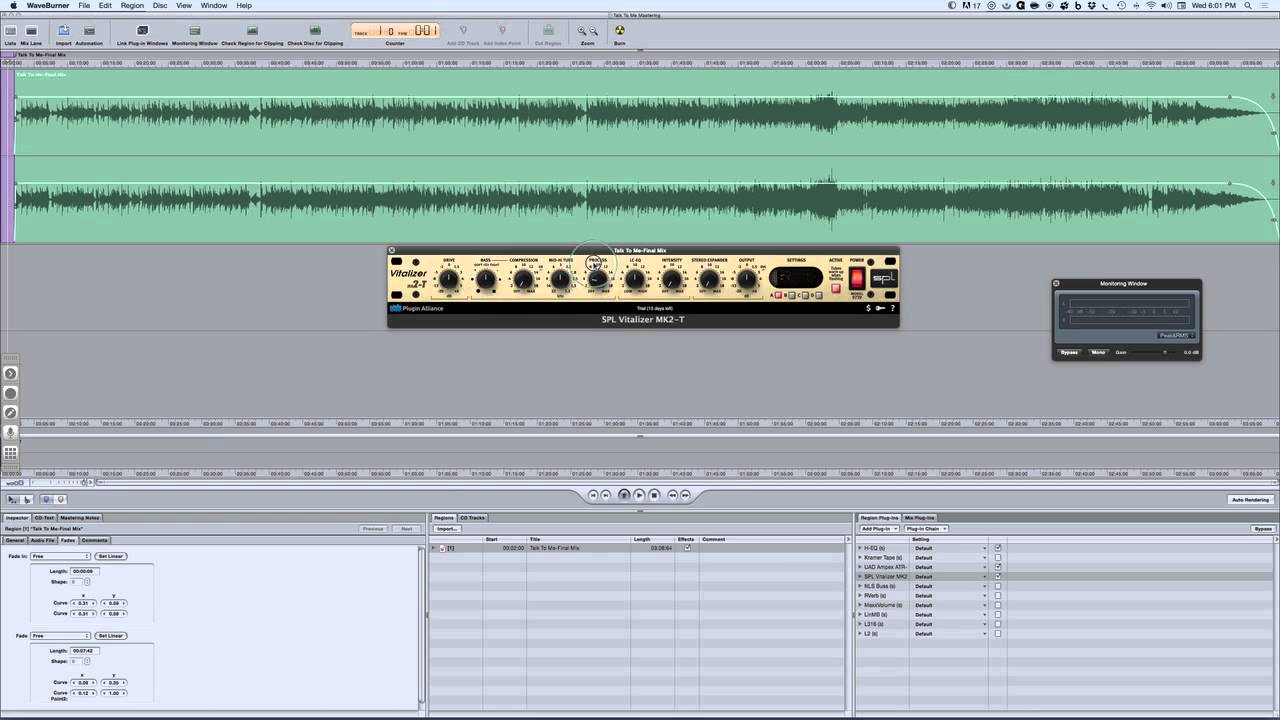This screenshot has width=1280, height=720.
Task: Open the Plug-in Chain dropdown
Action: pos(926,529)
